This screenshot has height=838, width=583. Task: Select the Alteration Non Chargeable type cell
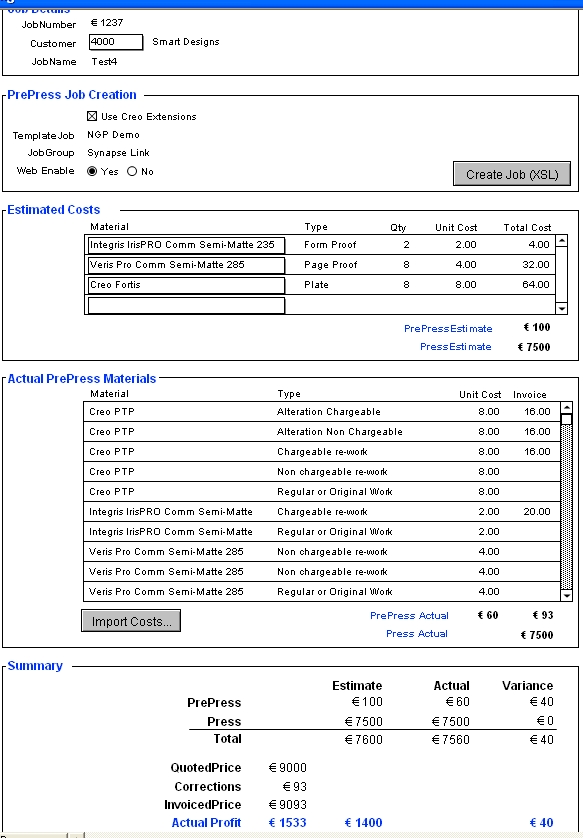340,432
